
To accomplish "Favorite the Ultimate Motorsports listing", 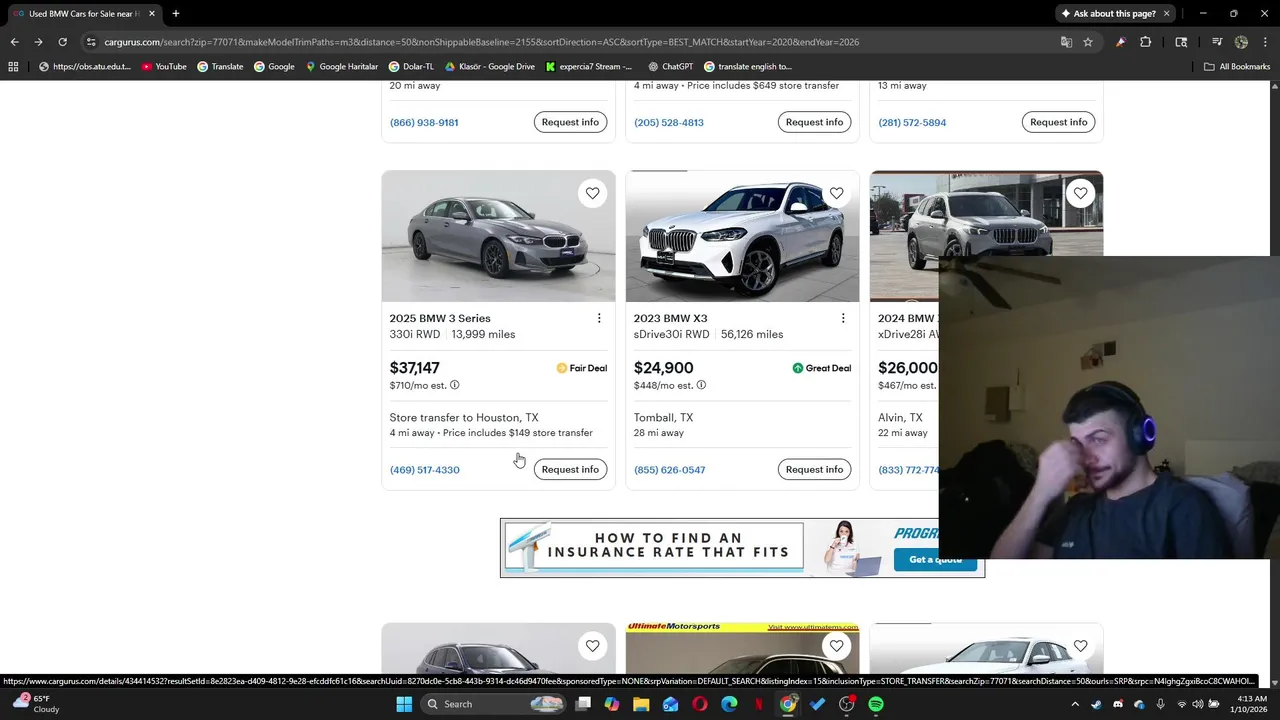I will click(x=837, y=646).
